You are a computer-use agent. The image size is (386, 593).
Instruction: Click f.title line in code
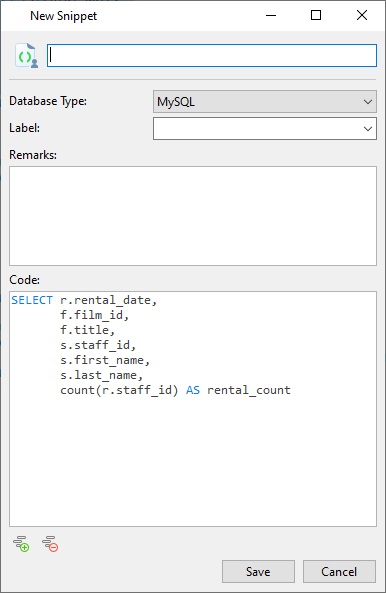87,330
